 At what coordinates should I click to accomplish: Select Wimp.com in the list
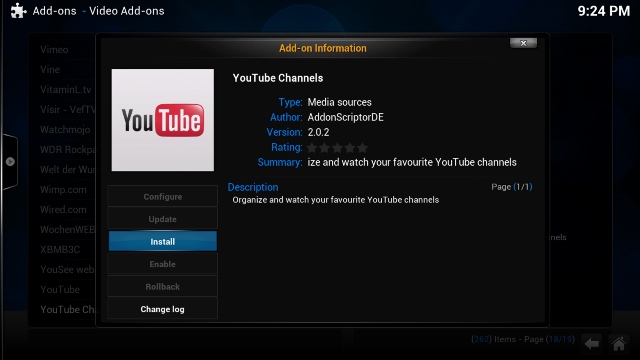point(63,190)
